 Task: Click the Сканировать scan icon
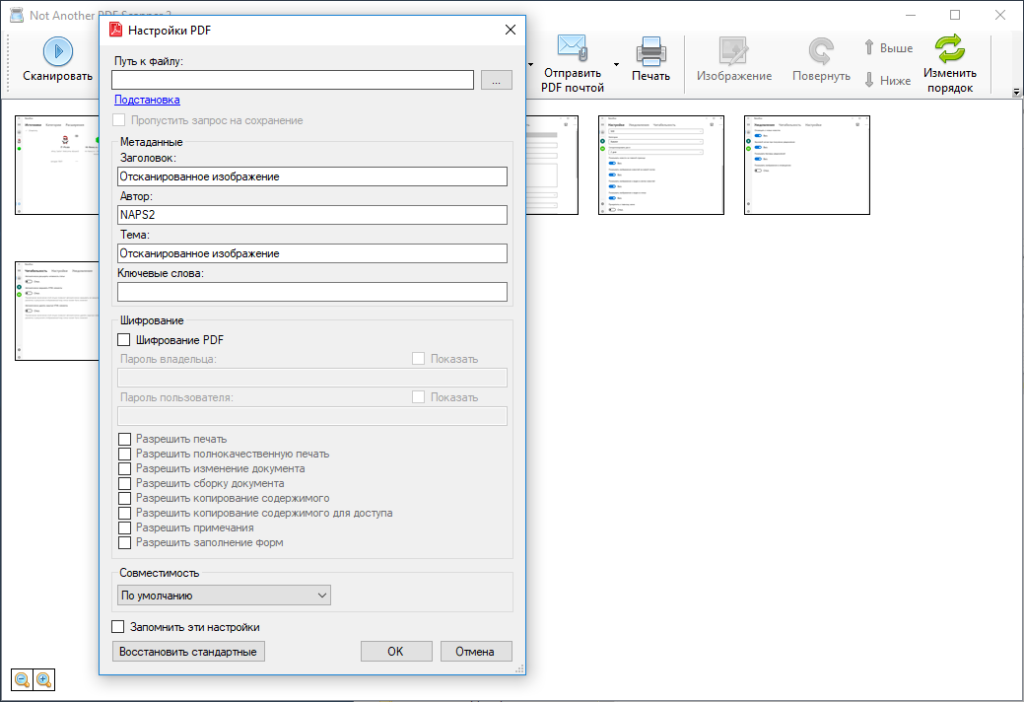(x=58, y=50)
